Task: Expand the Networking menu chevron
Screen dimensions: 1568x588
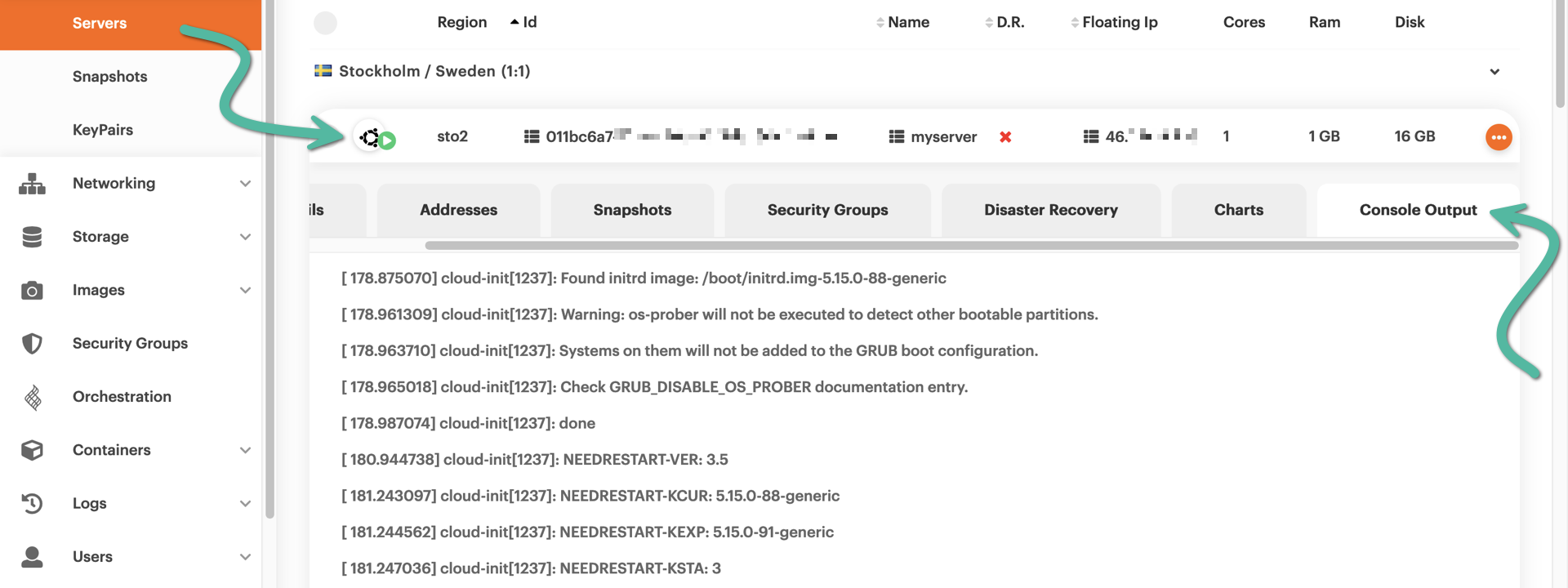Action: (x=245, y=184)
